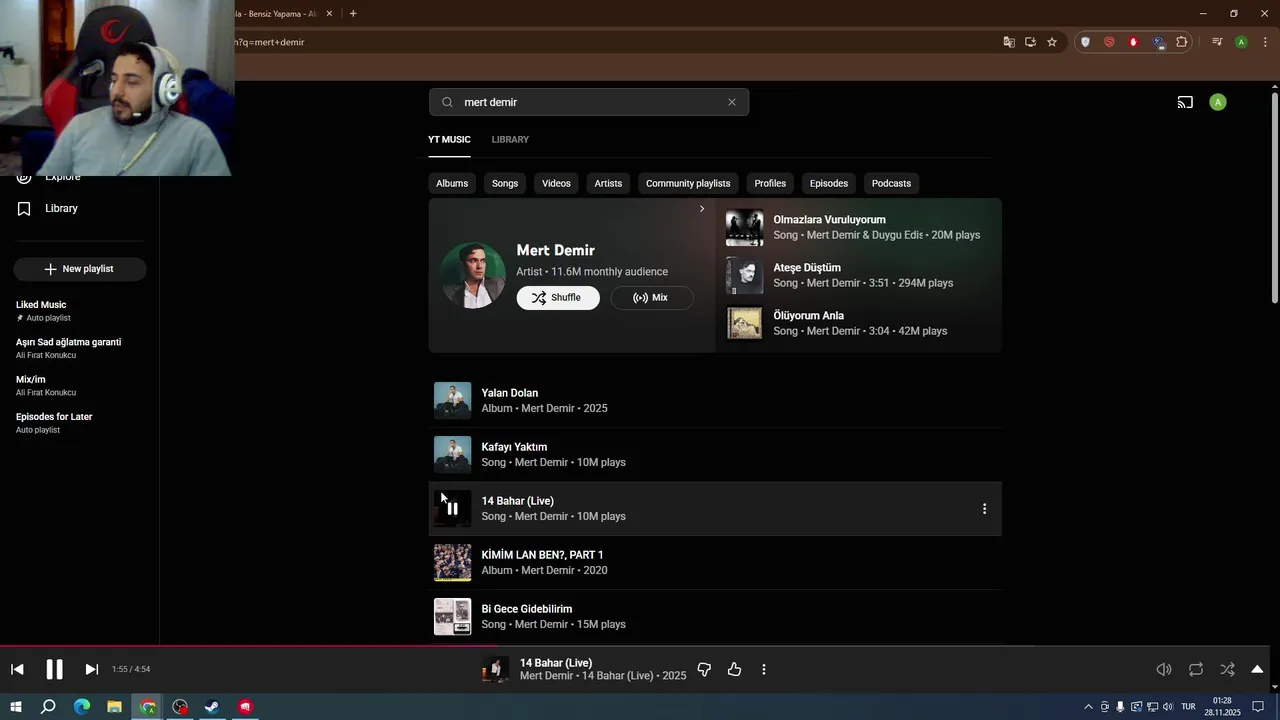Skip to the next track
The width and height of the screenshot is (1280, 720).
click(x=91, y=669)
